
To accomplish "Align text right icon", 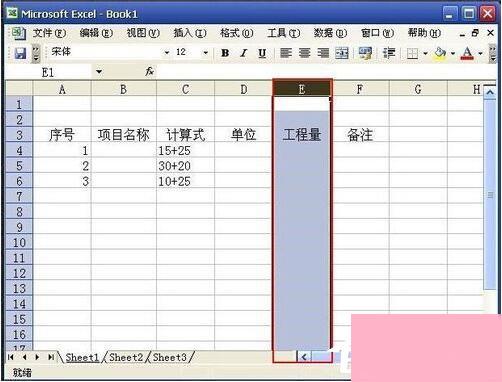I will click(323, 53).
